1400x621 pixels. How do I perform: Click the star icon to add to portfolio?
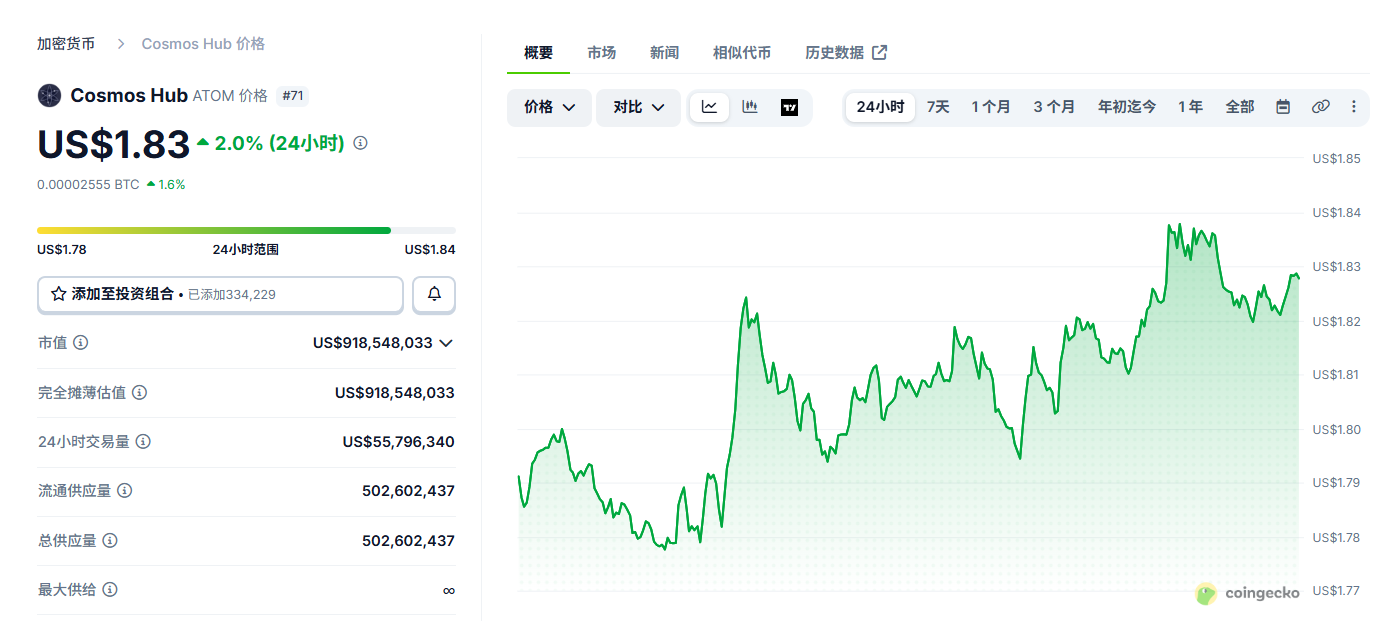(x=58, y=295)
